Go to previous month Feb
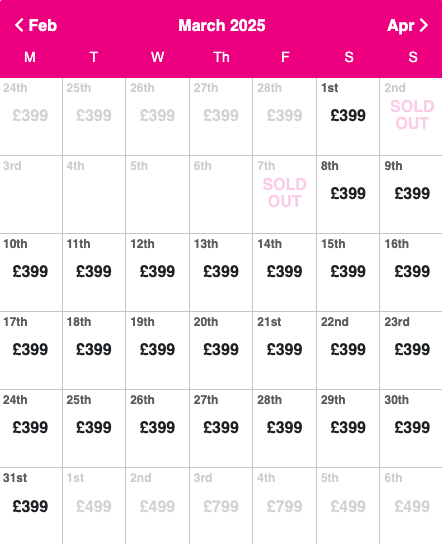 pos(36,25)
